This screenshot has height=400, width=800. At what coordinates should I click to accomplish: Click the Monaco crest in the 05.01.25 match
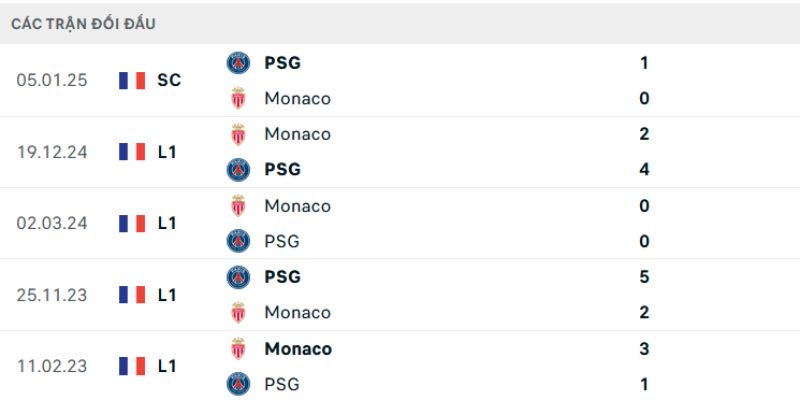pos(238,98)
